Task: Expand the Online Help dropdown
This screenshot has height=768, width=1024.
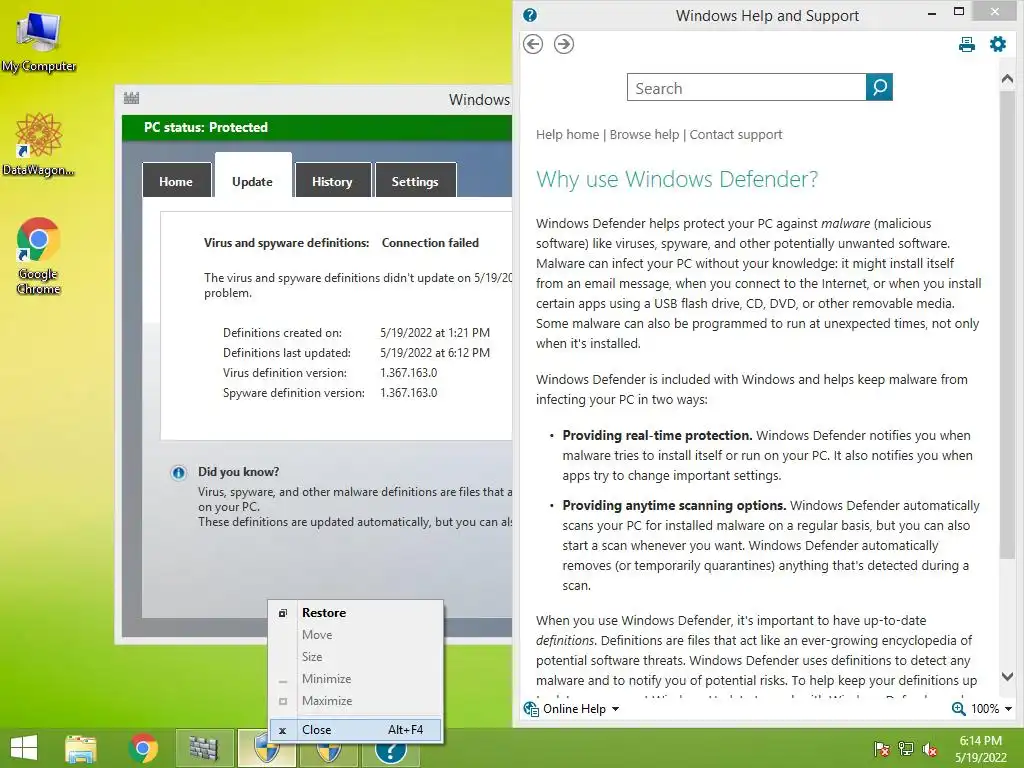Action: click(x=615, y=709)
